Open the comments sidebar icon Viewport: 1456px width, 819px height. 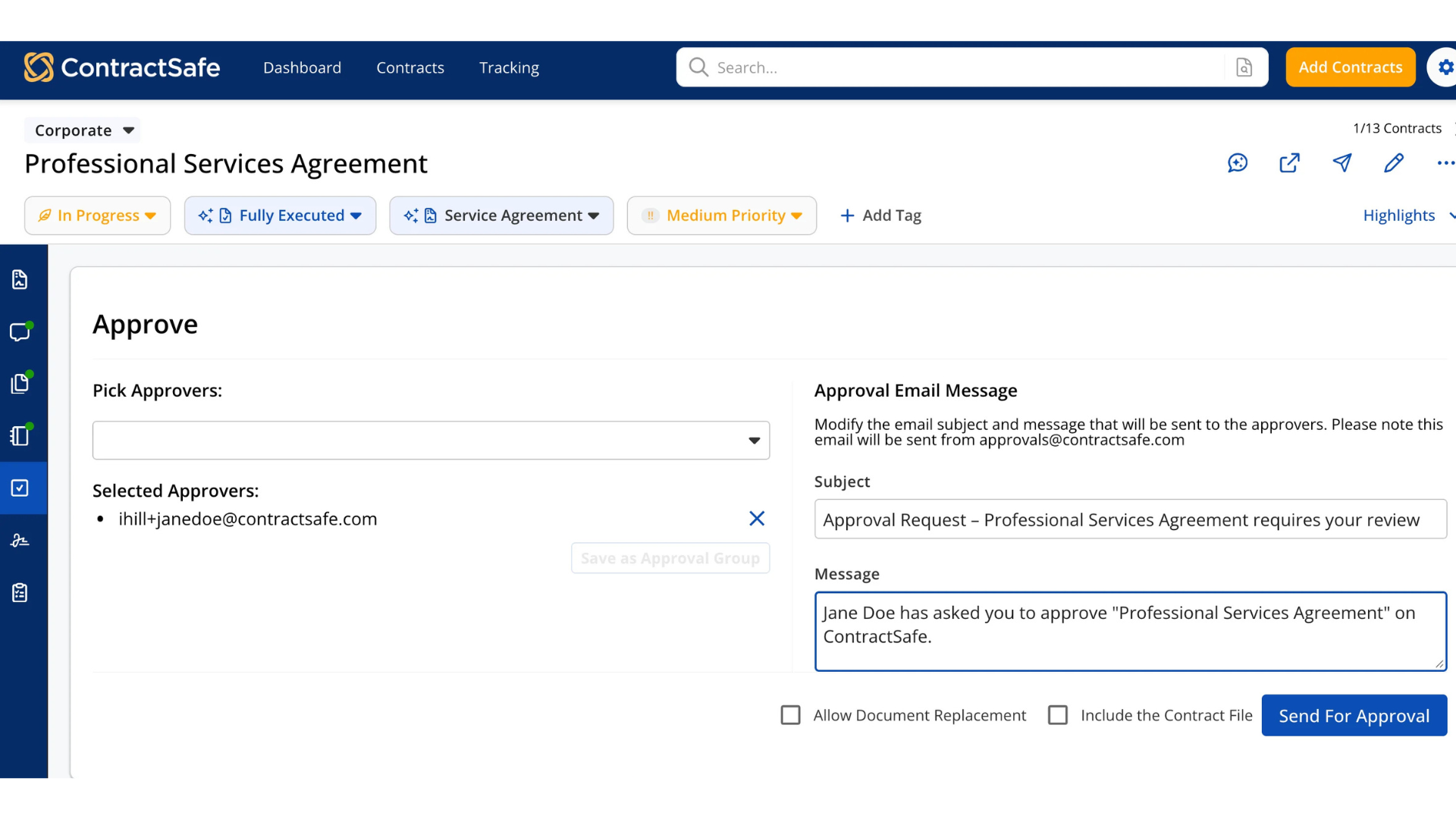click(20, 331)
